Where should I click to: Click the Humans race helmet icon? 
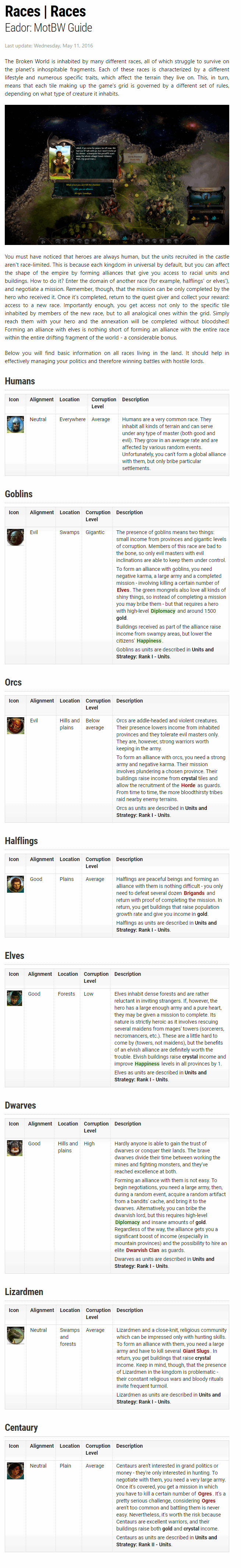[15, 424]
